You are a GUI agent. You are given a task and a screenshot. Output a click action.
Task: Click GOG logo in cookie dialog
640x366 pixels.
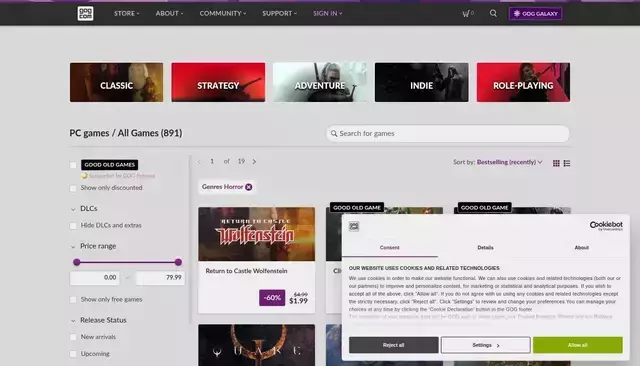[354, 226]
